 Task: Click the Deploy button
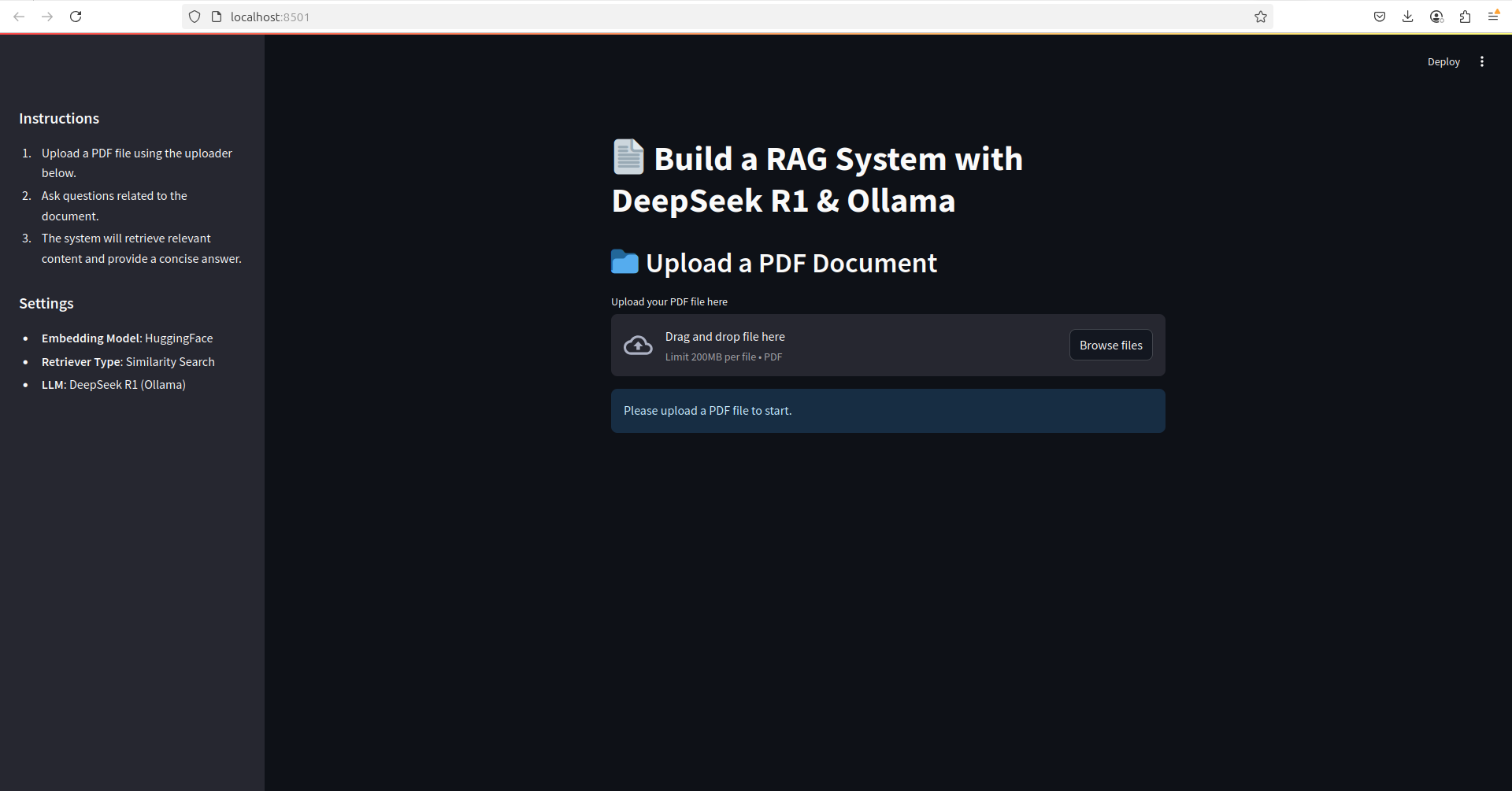(1443, 61)
